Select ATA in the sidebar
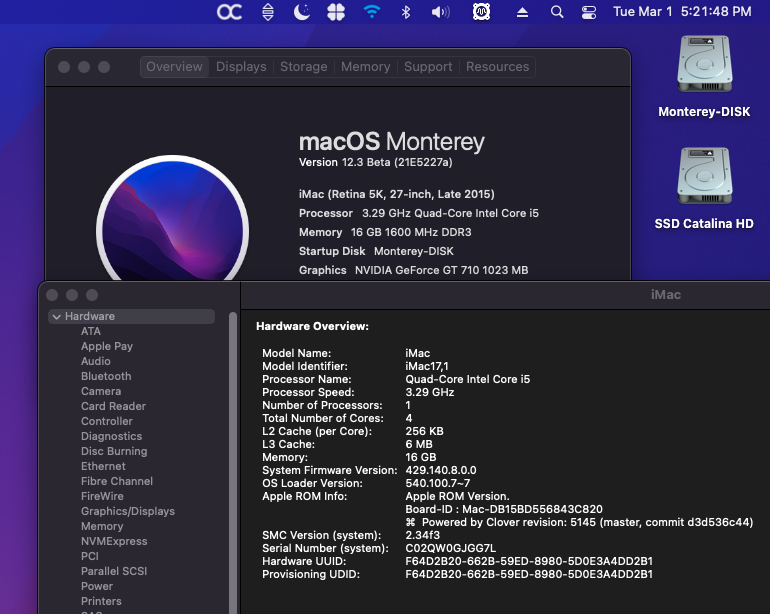770x614 pixels. pos(91,332)
